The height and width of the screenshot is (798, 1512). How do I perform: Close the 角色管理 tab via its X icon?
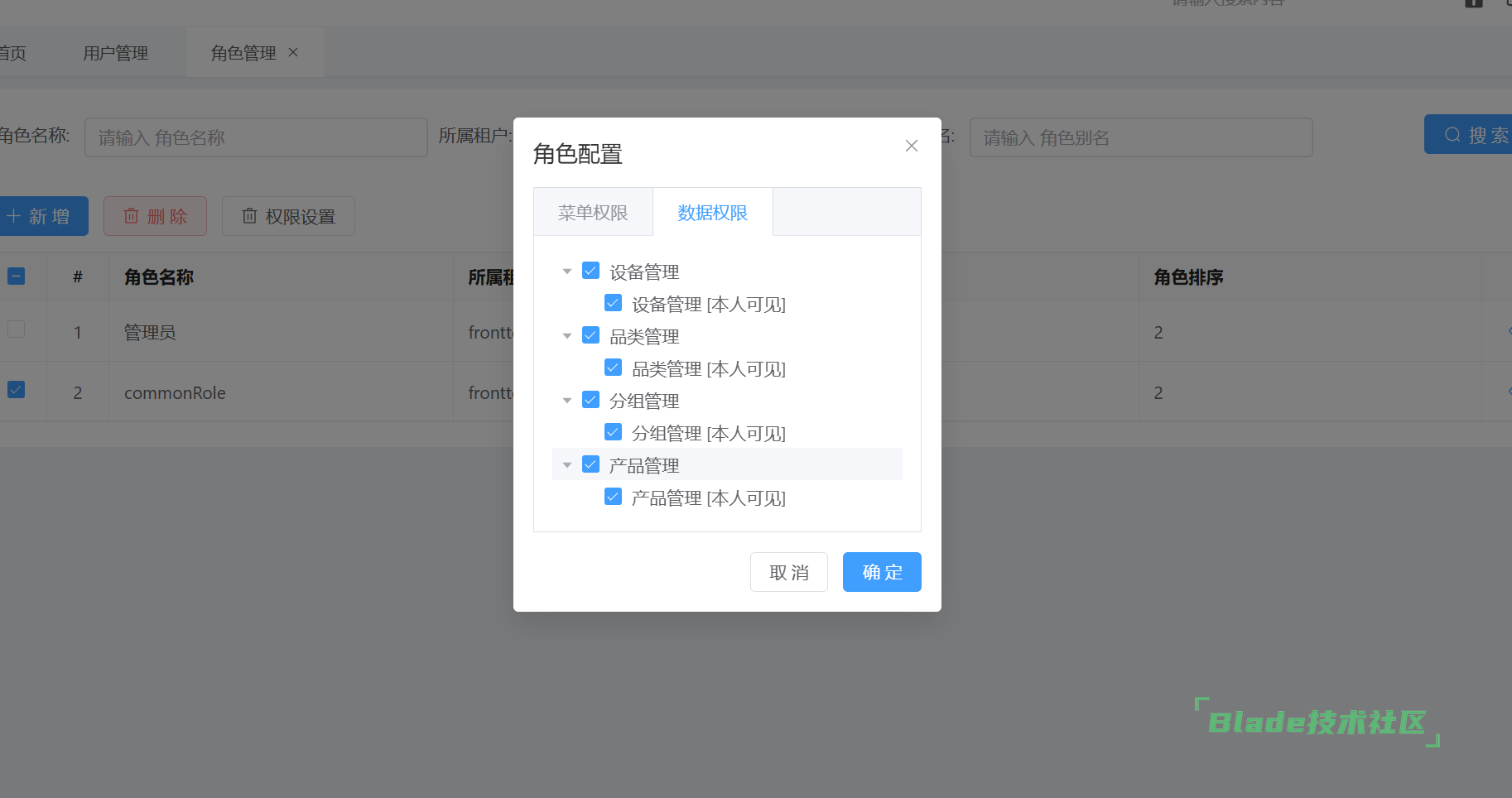292,52
